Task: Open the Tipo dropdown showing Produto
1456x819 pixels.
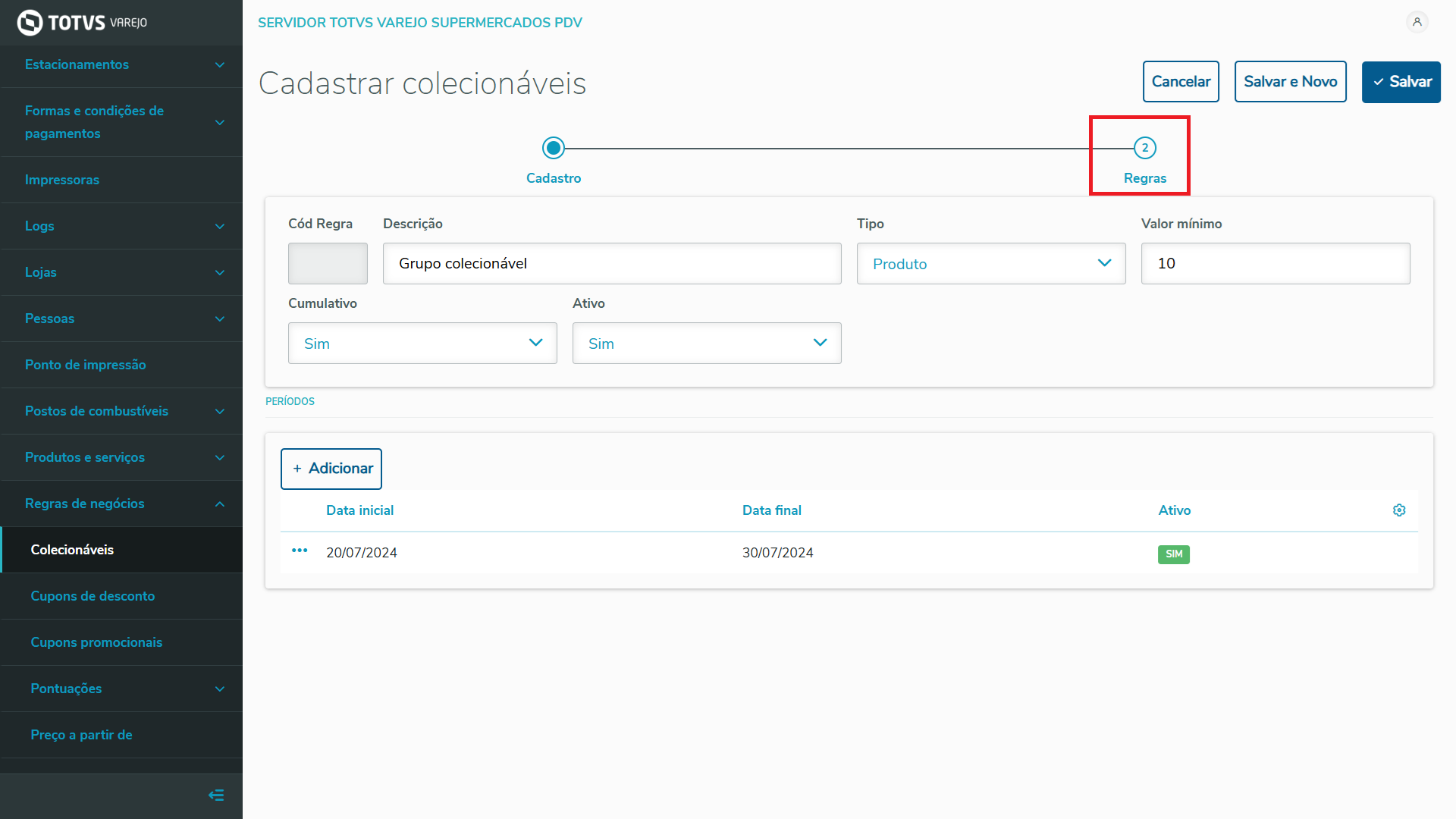Action: tap(990, 264)
